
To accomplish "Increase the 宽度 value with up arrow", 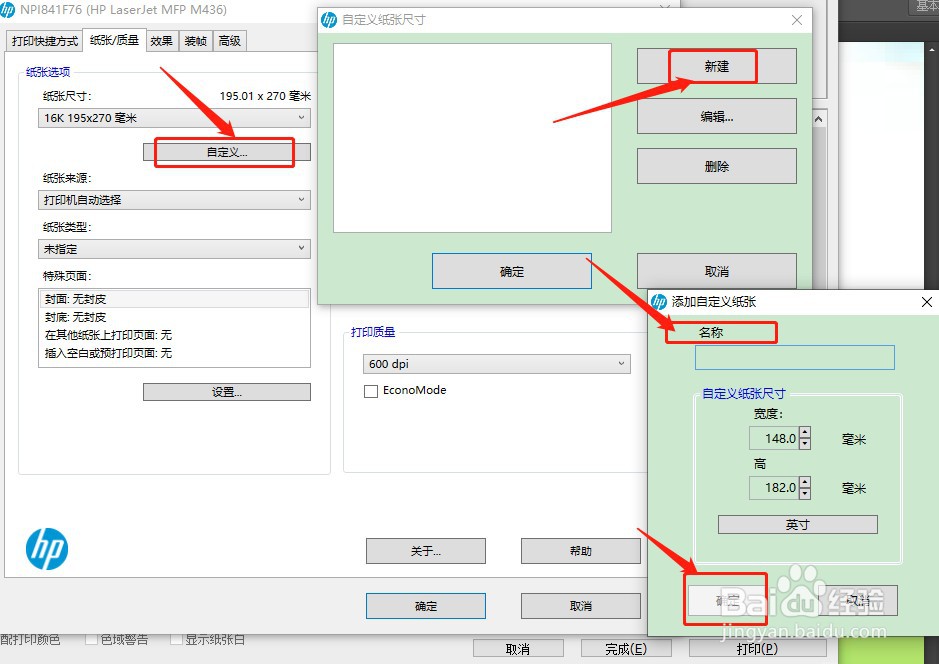I will pyautogui.click(x=805, y=433).
